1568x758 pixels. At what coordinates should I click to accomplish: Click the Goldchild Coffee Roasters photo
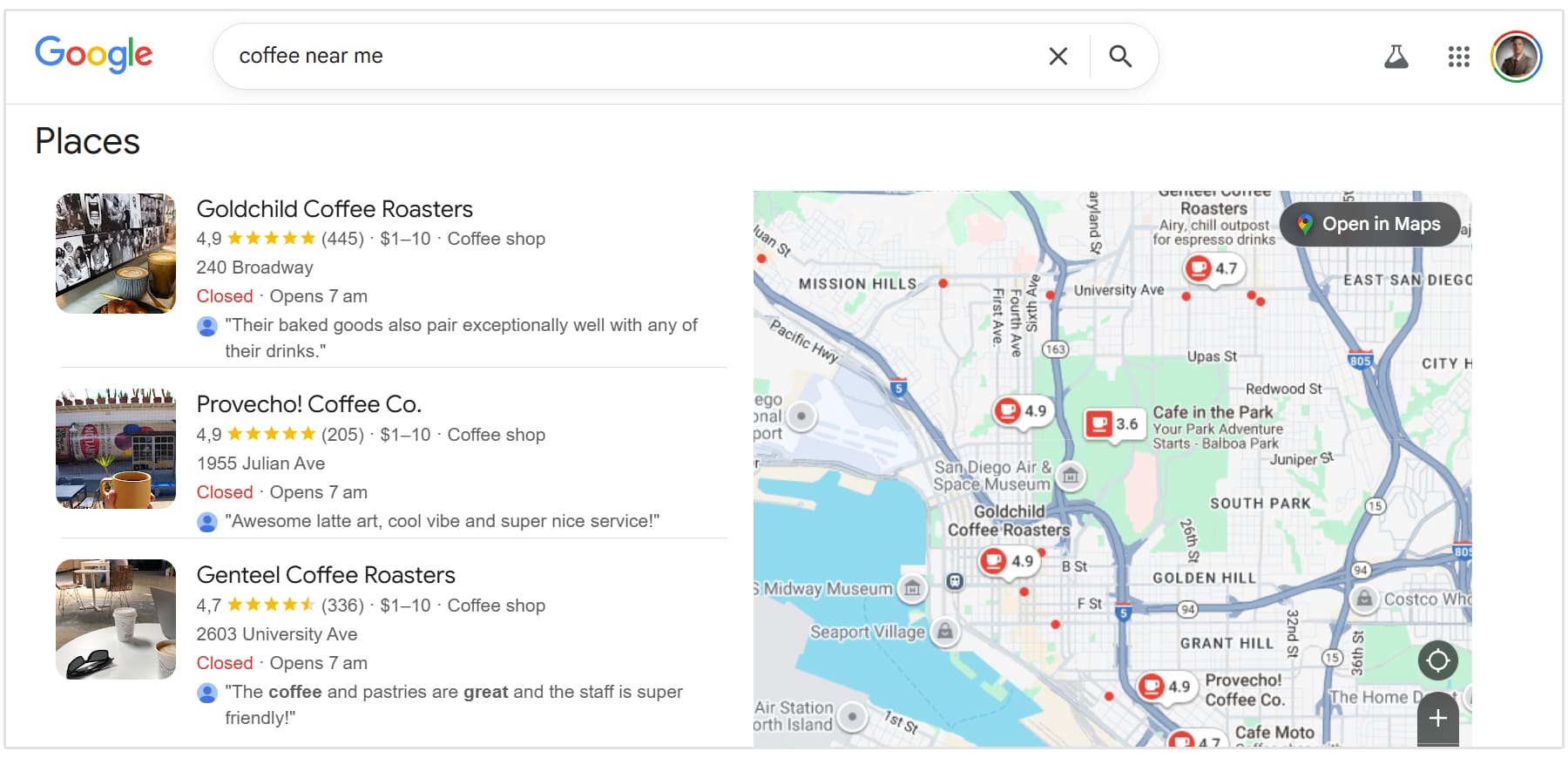tap(116, 254)
